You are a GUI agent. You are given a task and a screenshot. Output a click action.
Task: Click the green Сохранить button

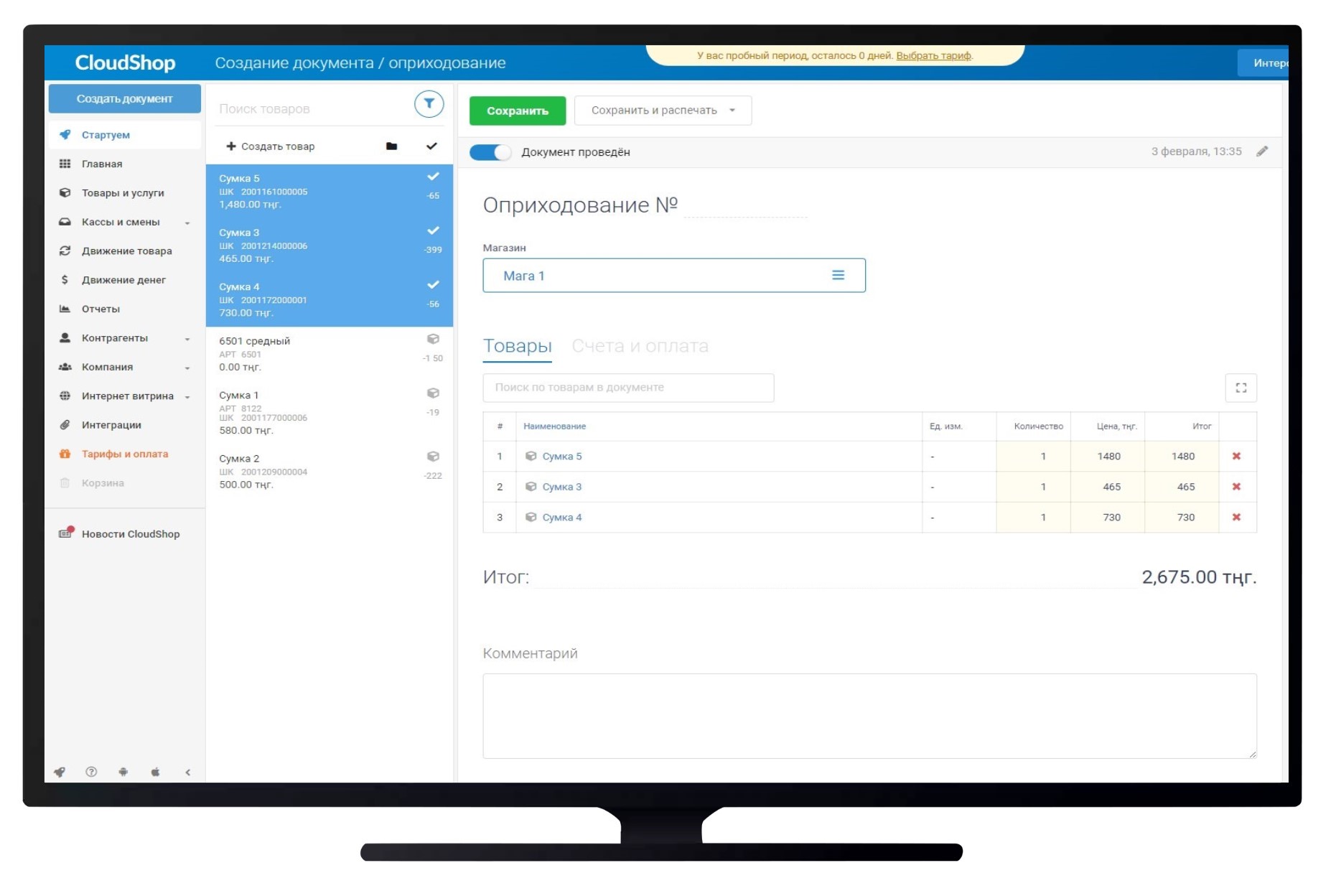(518, 111)
